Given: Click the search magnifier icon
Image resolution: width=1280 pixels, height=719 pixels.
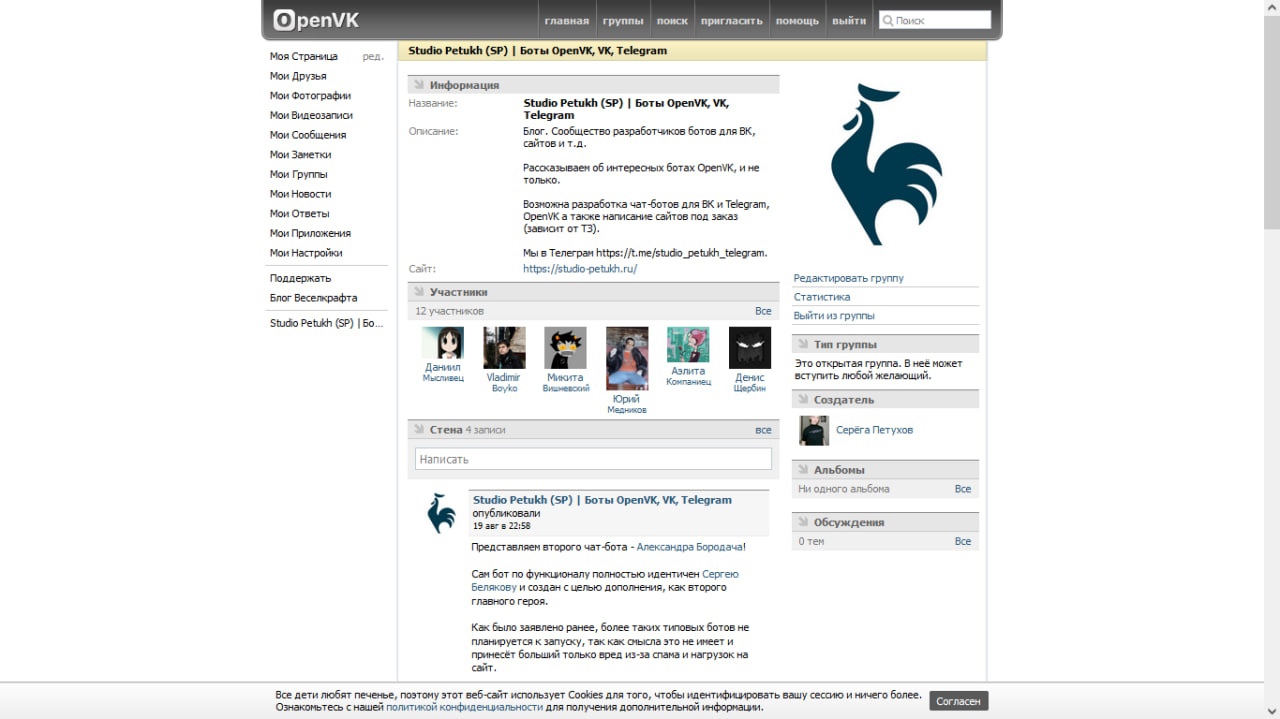Looking at the screenshot, I should coord(887,20).
